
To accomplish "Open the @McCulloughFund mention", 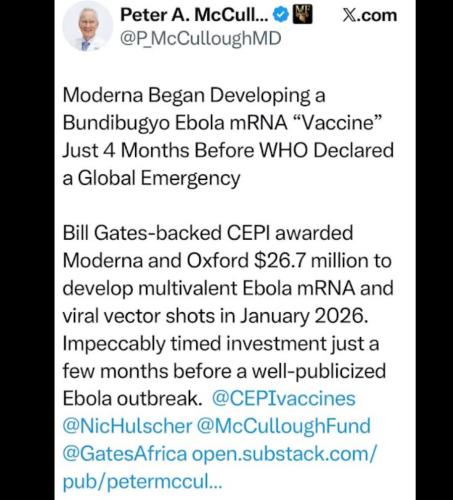I will point(284,426).
